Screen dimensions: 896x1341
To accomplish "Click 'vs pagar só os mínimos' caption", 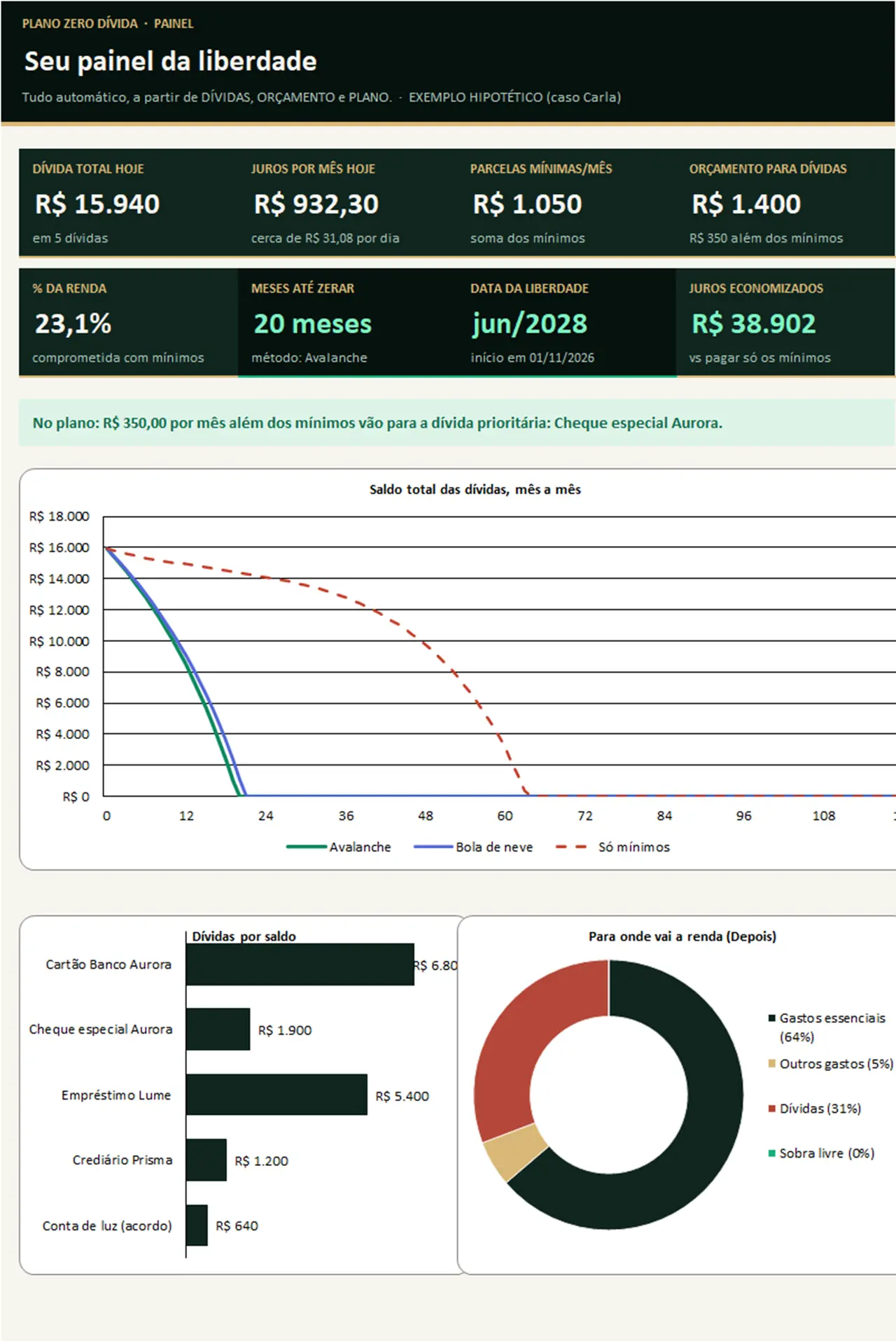I will pos(759,358).
